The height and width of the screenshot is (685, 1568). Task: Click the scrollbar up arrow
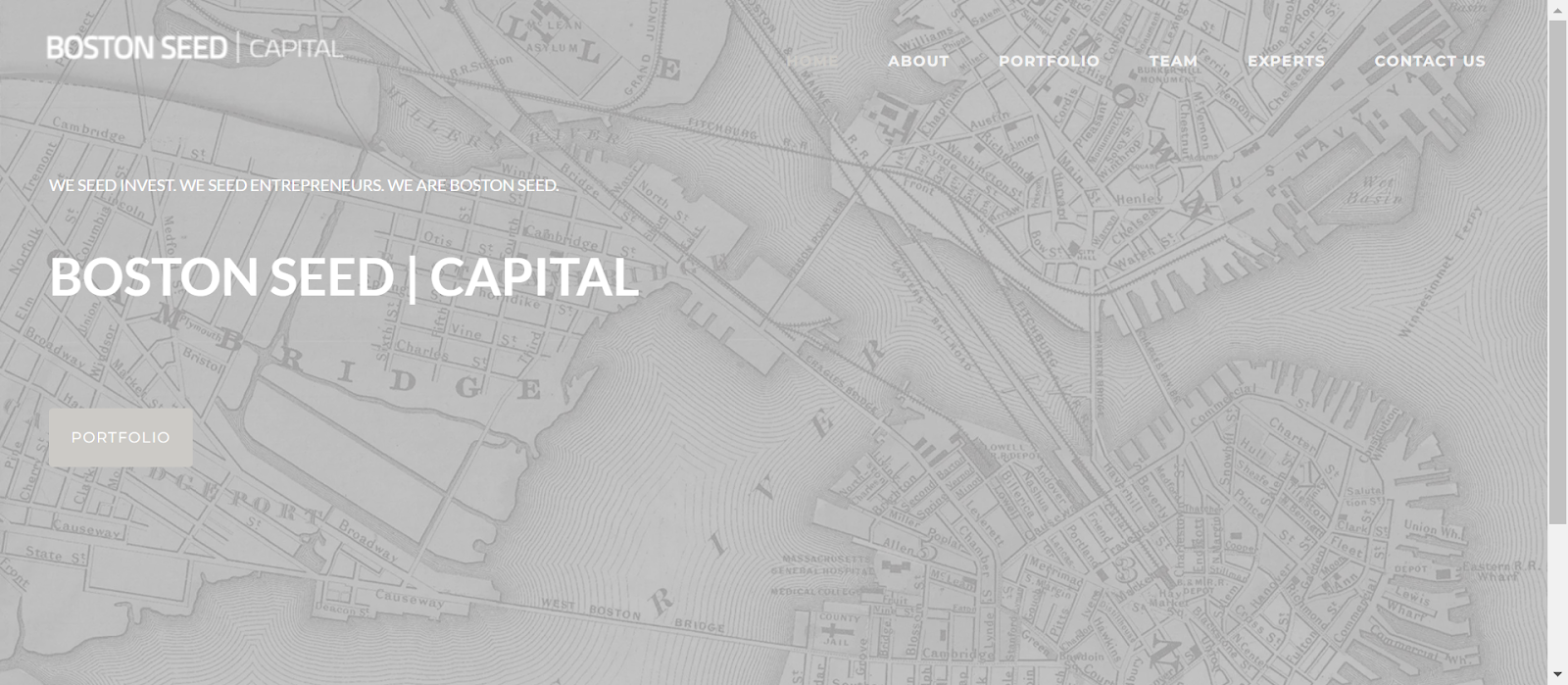(x=1557, y=9)
